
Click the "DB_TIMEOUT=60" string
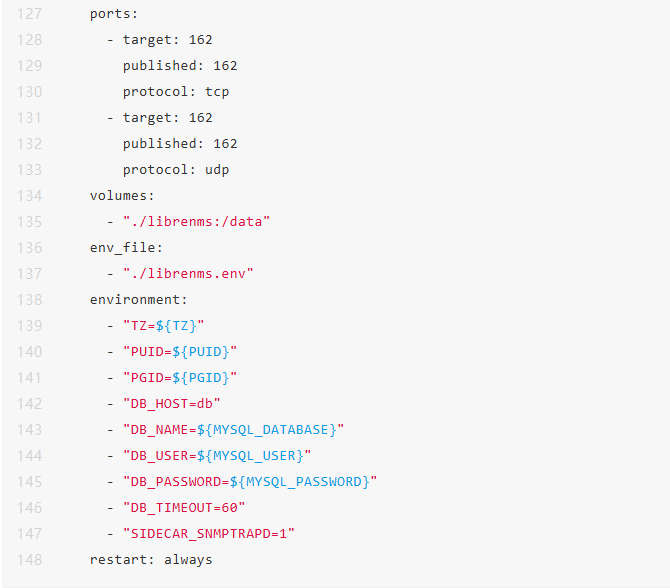(184, 507)
